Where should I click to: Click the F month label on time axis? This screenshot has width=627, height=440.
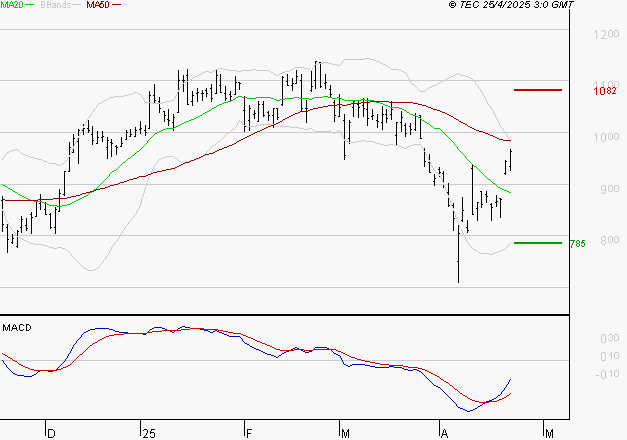point(249,434)
